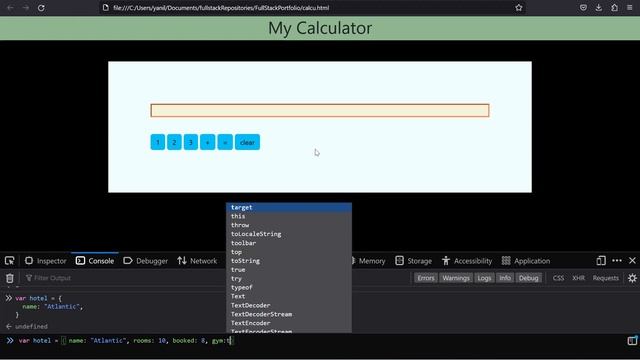
Task: Click the calculator clear button
Action: point(247,142)
